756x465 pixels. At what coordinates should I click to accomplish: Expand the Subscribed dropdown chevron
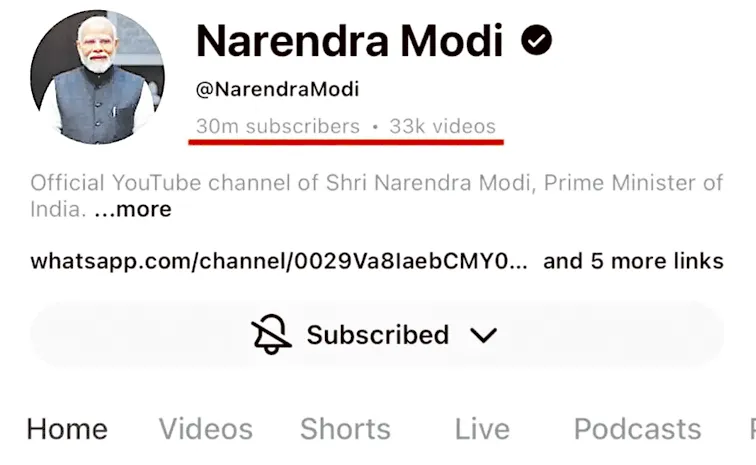483,335
